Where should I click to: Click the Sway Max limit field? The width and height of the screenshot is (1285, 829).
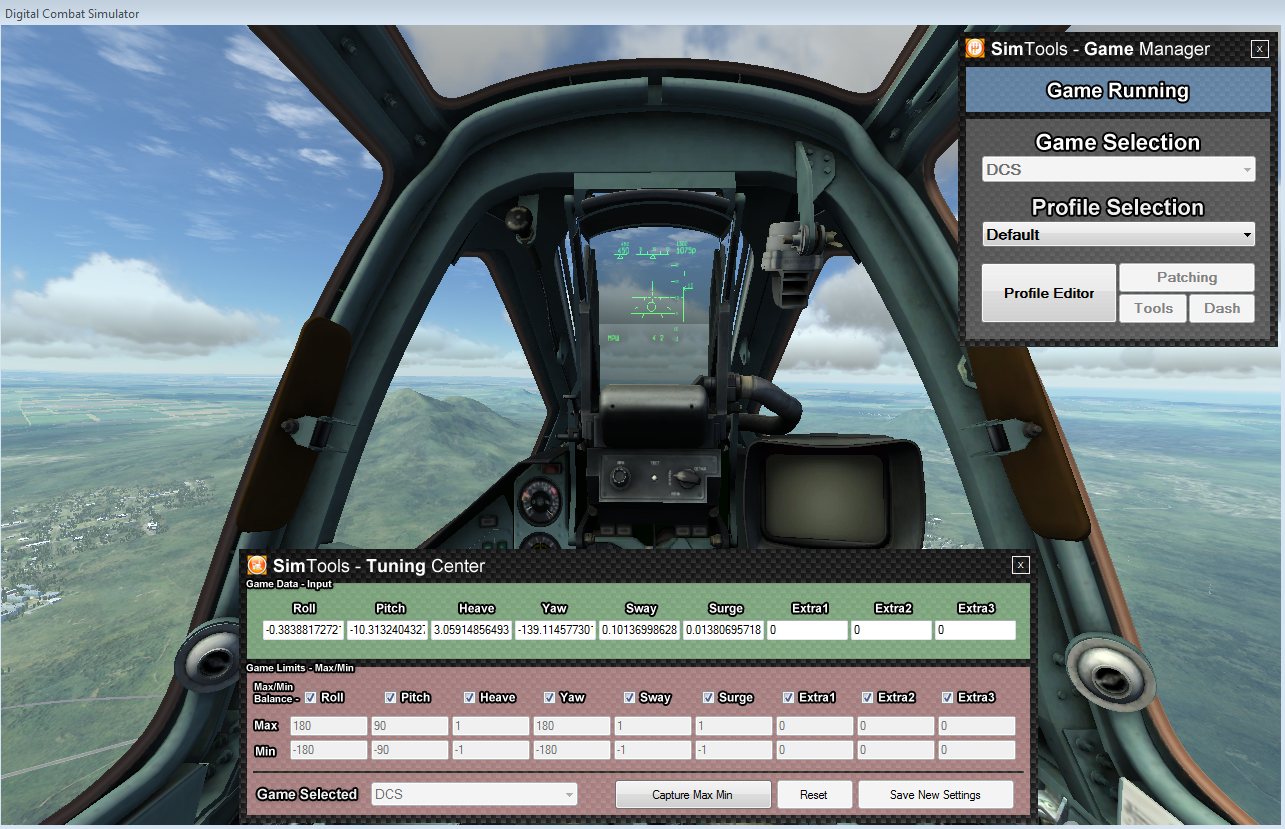pos(652,726)
